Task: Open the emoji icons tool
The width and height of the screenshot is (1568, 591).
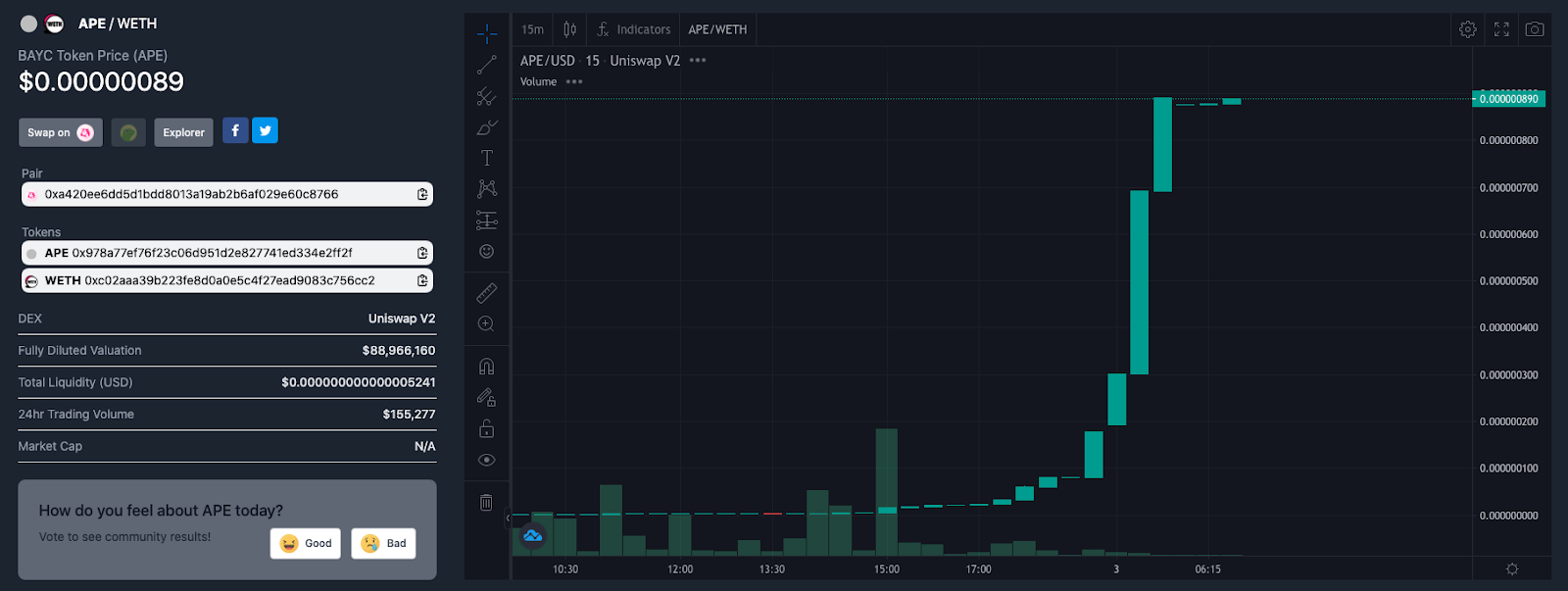Action: [x=487, y=251]
